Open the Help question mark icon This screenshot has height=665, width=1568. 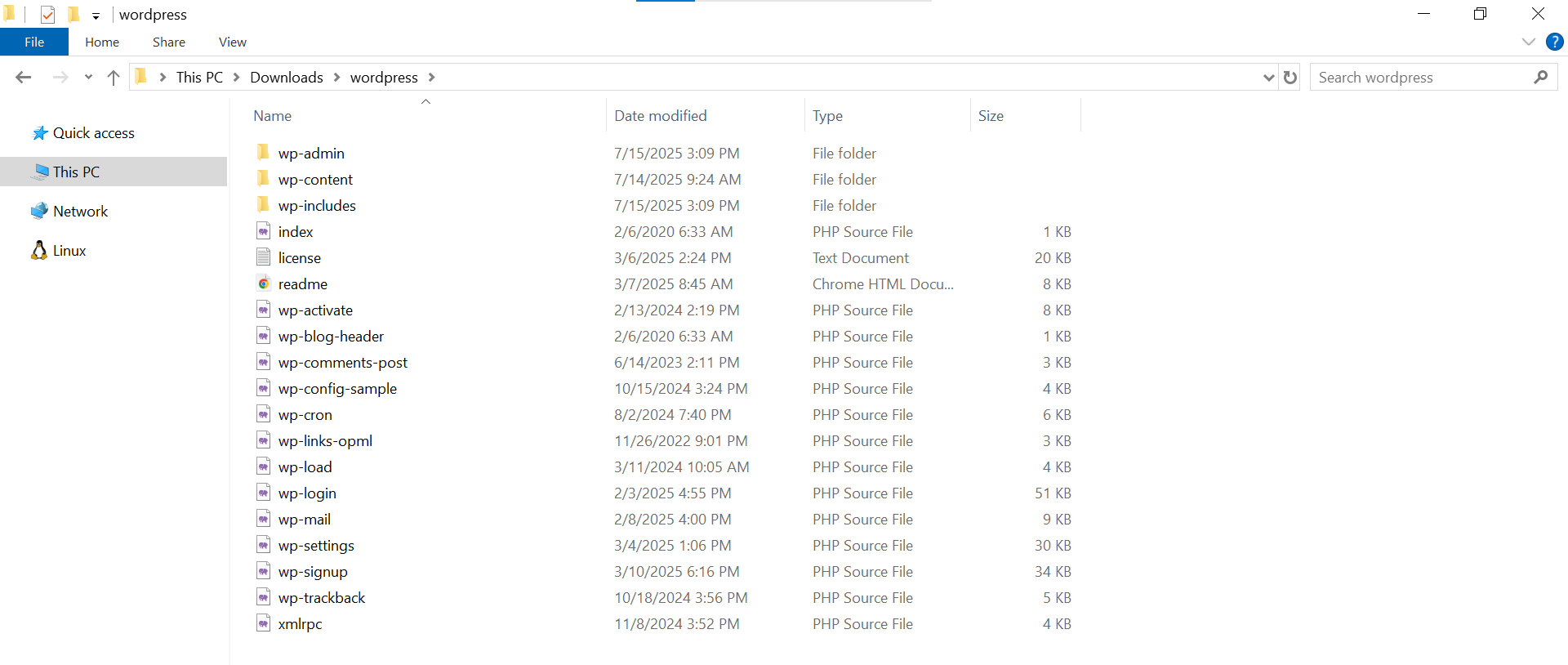[x=1554, y=42]
